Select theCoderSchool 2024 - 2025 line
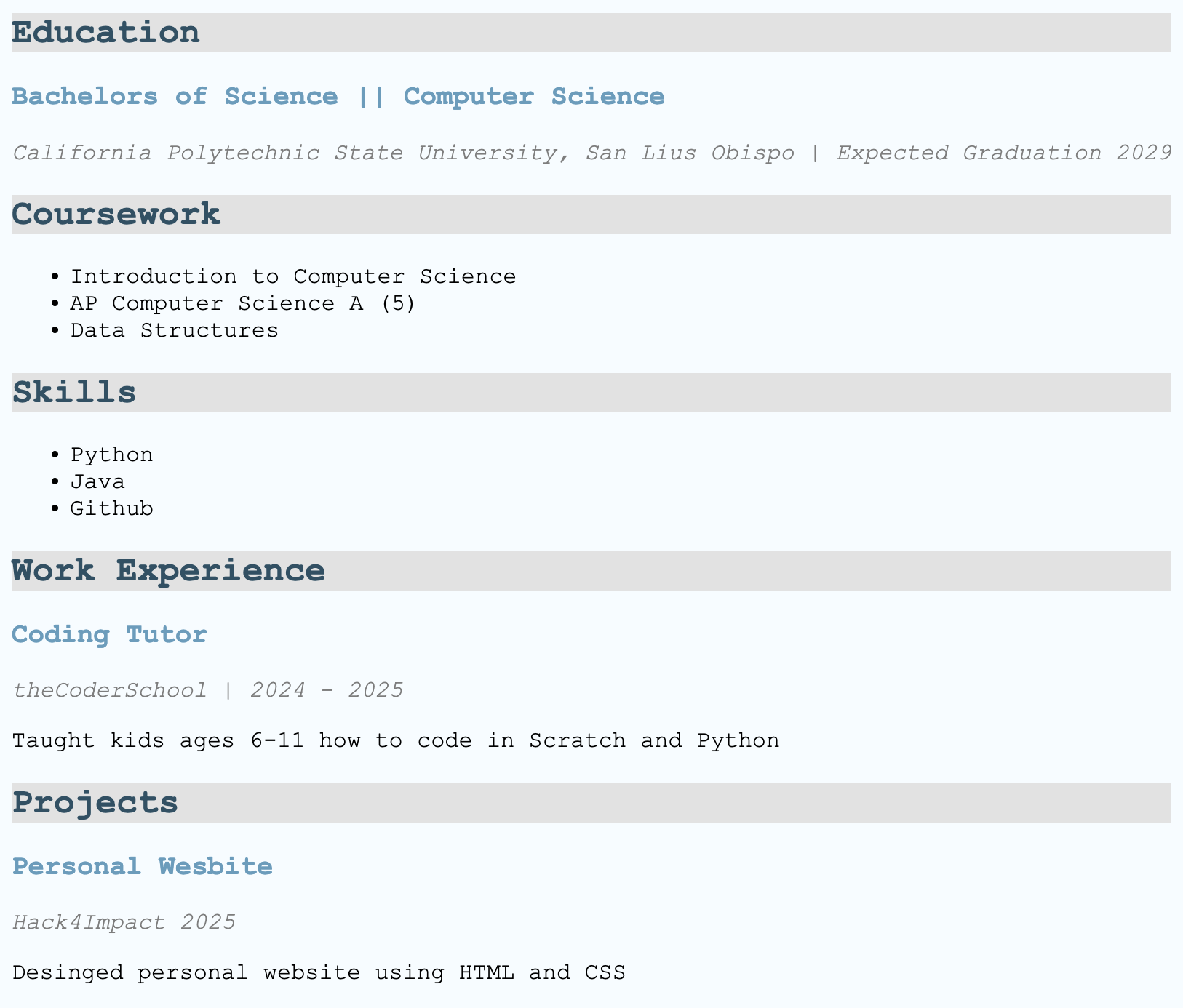 coord(207,690)
